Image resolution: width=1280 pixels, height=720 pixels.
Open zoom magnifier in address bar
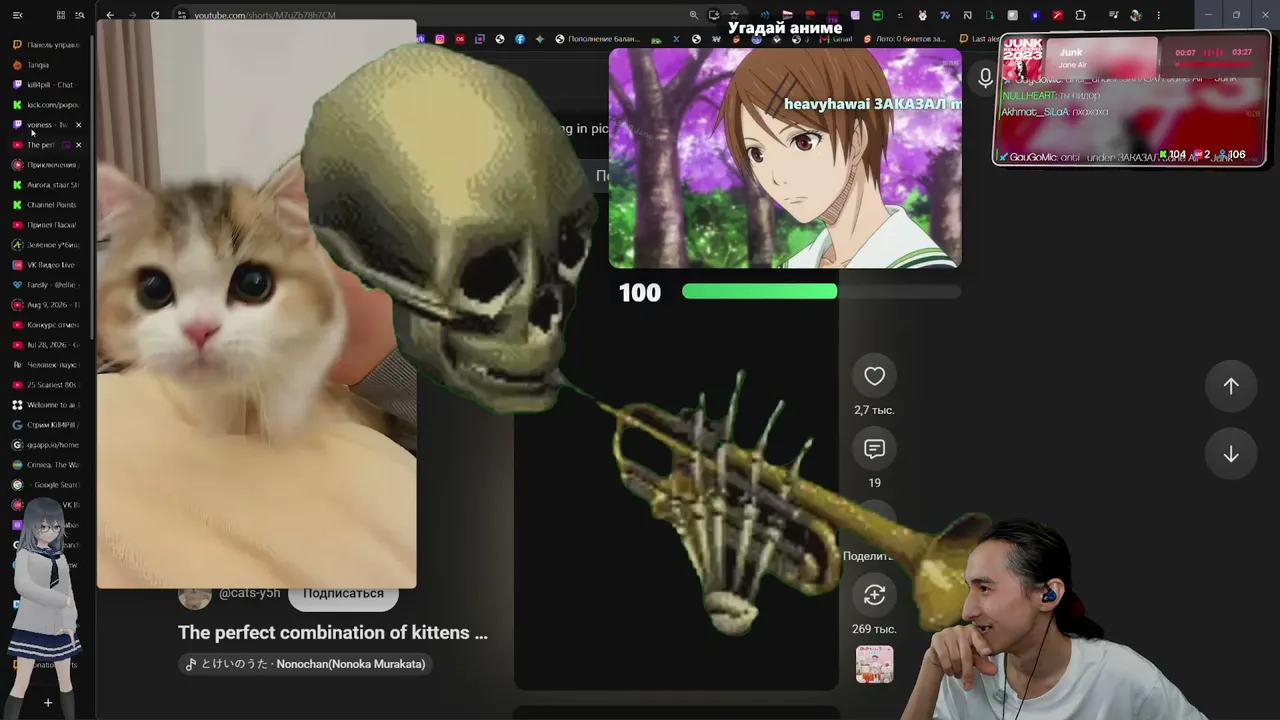pos(694,15)
